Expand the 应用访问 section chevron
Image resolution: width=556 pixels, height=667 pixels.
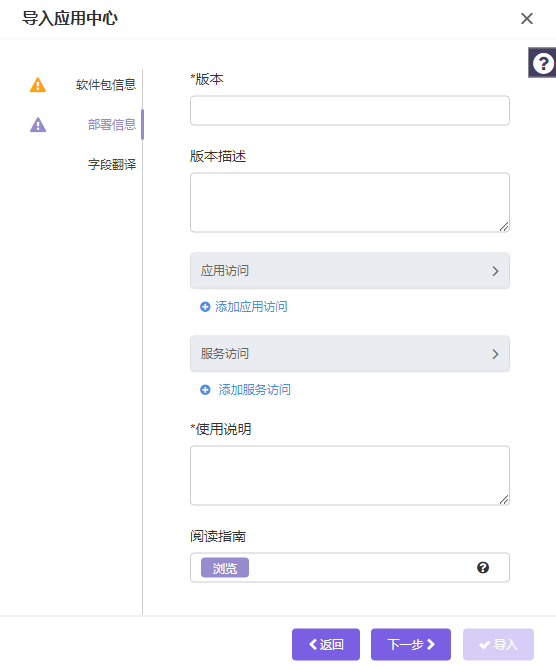click(495, 271)
